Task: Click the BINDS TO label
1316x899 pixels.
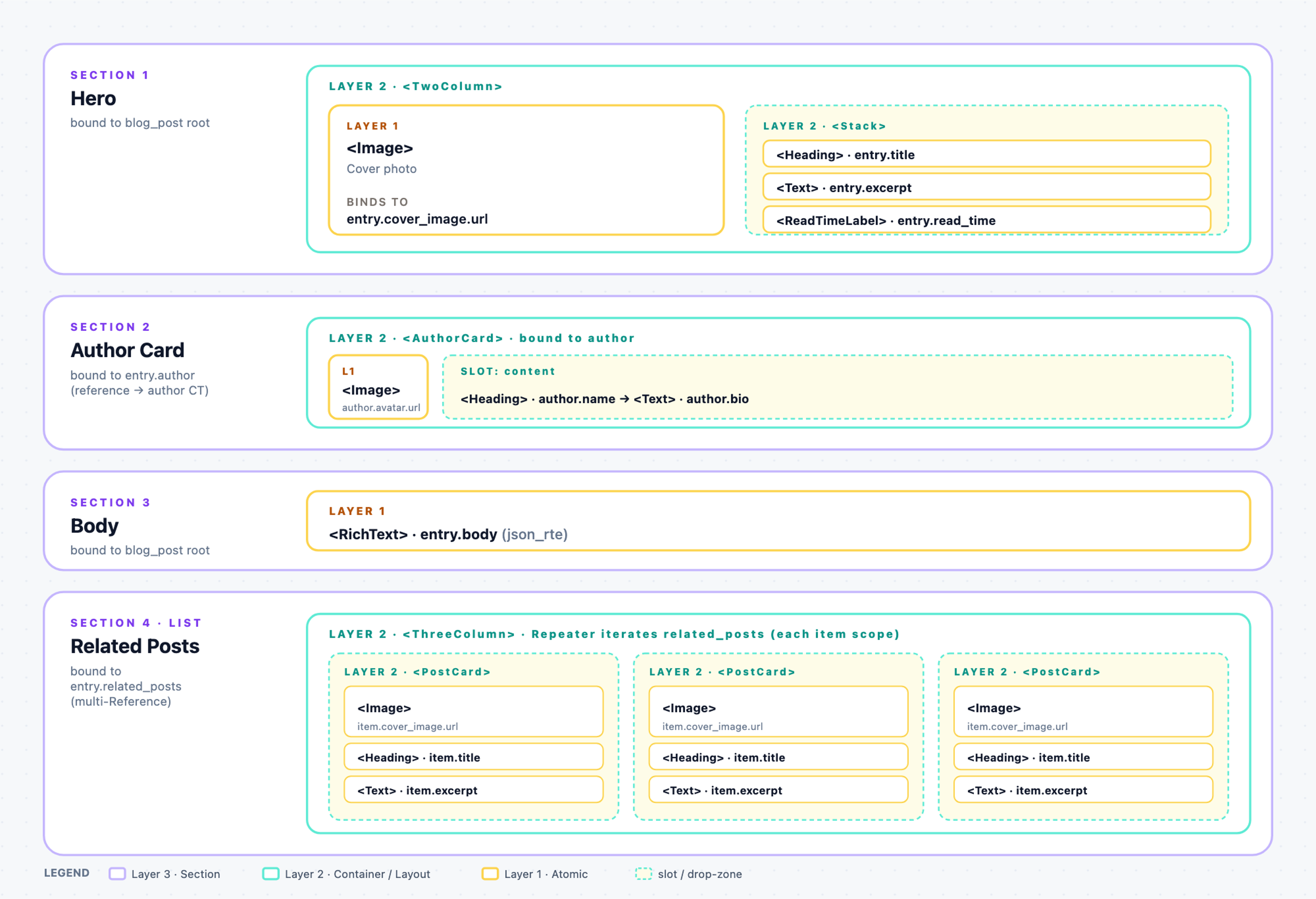Action: click(x=377, y=201)
